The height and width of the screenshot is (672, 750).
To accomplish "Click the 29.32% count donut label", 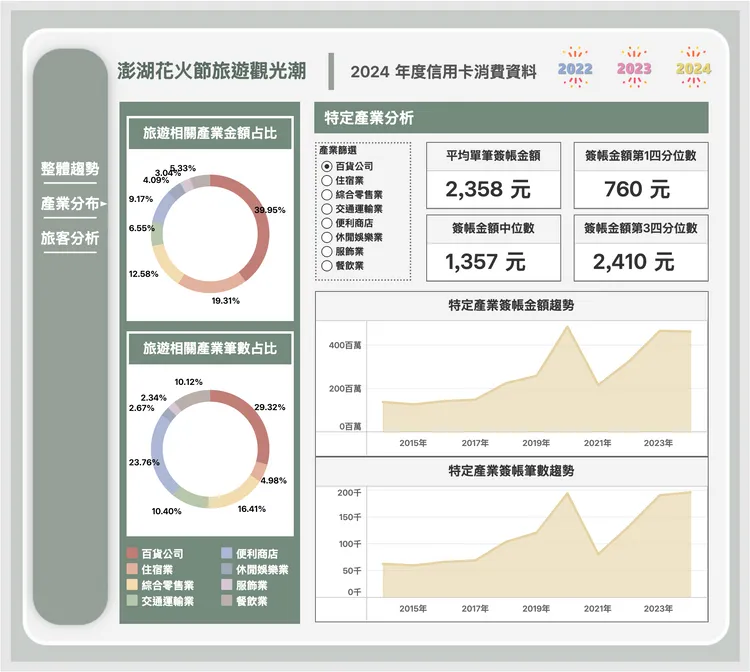I will [270, 407].
